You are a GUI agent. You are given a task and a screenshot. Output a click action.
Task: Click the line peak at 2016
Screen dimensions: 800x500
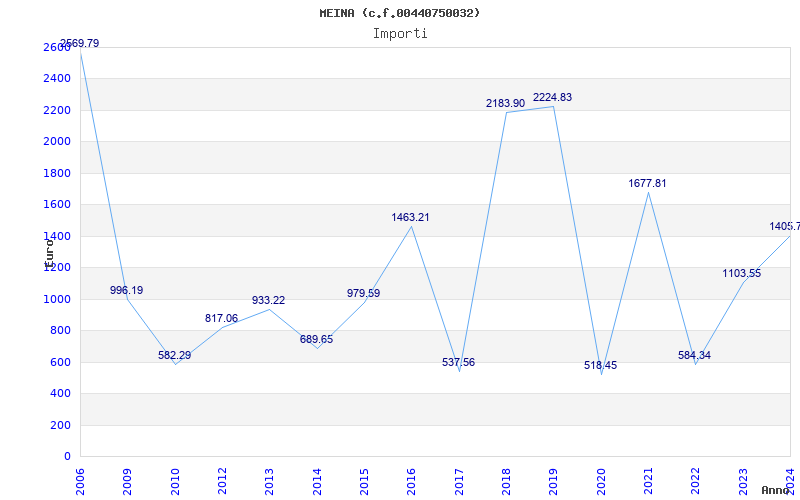[x=412, y=226]
